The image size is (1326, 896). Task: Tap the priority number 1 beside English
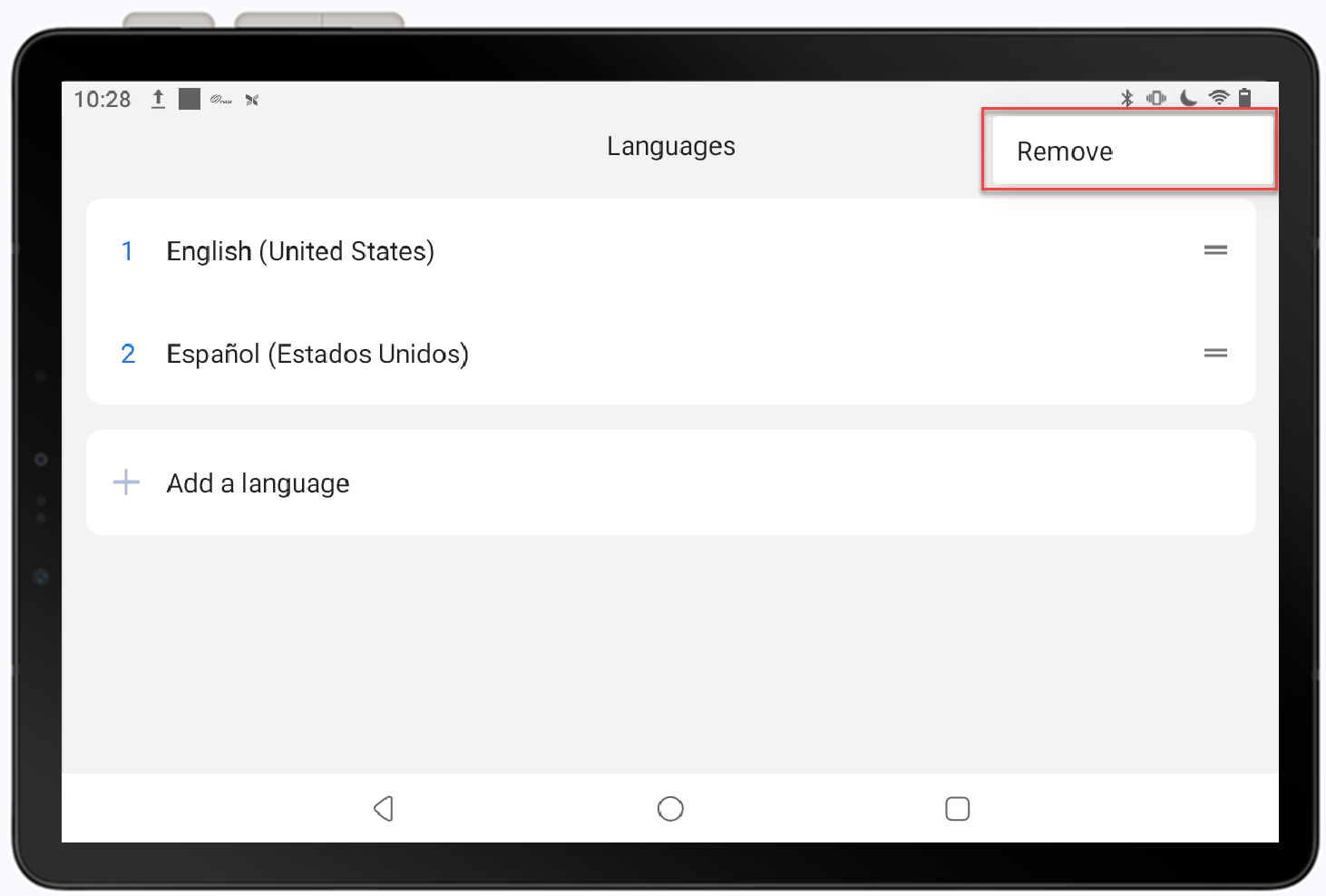tap(127, 251)
